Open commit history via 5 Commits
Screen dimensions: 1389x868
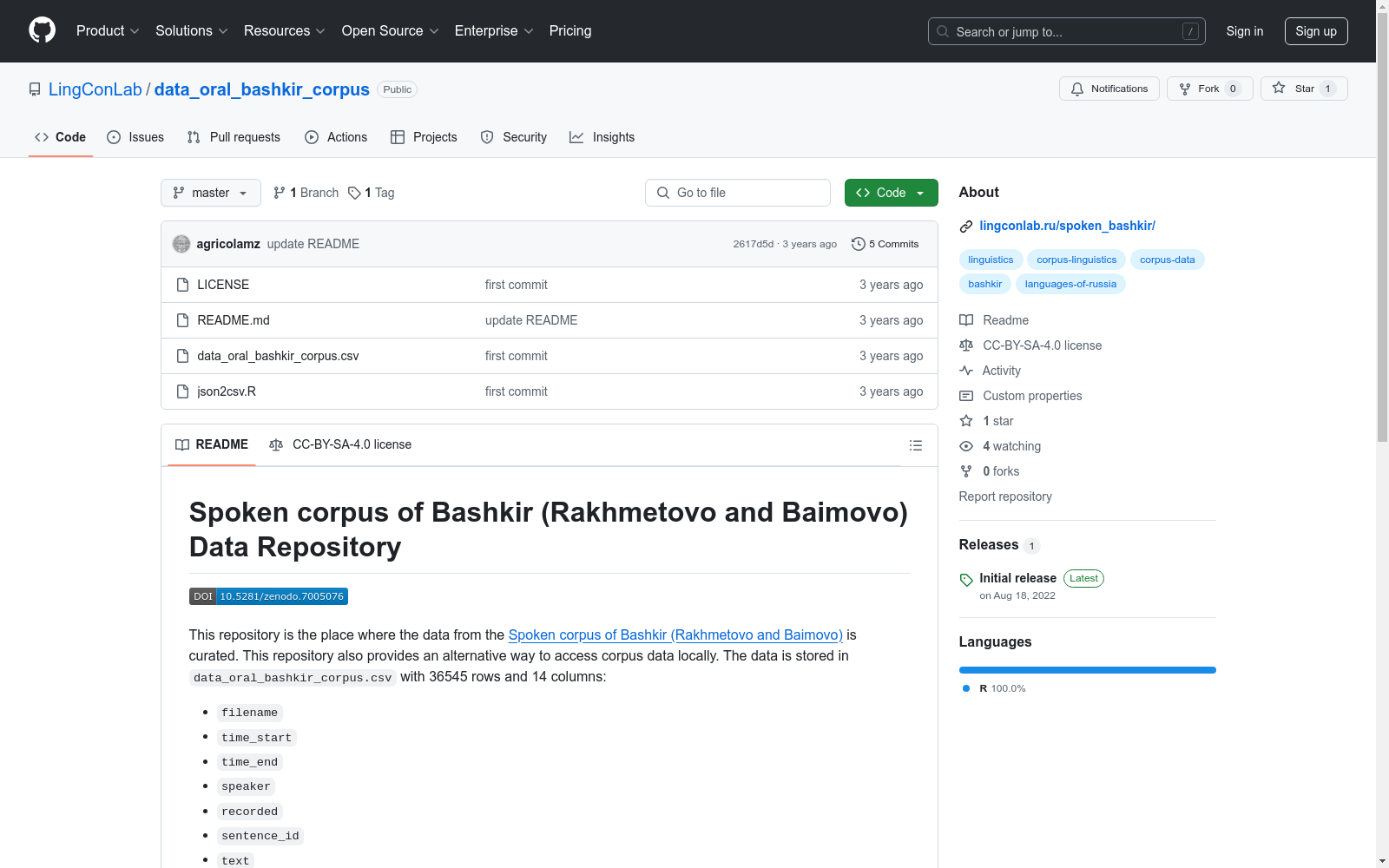[x=885, y=244]
